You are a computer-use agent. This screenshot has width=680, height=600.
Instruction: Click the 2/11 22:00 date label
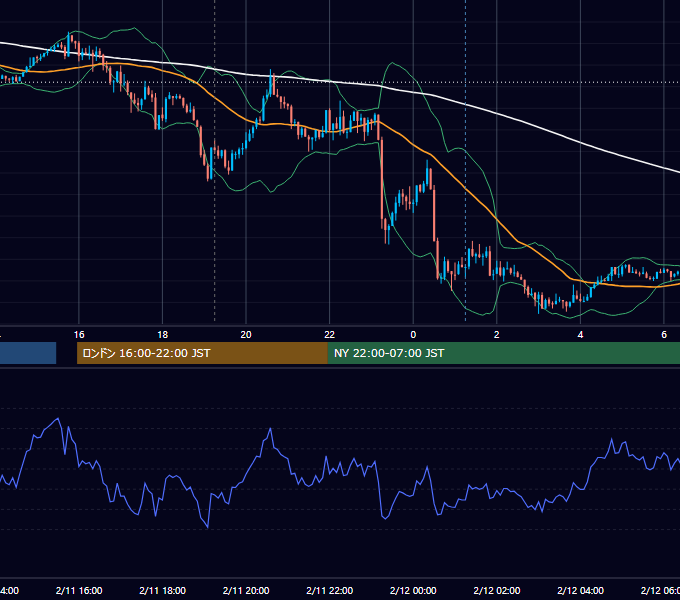click(x=330, y=590)
